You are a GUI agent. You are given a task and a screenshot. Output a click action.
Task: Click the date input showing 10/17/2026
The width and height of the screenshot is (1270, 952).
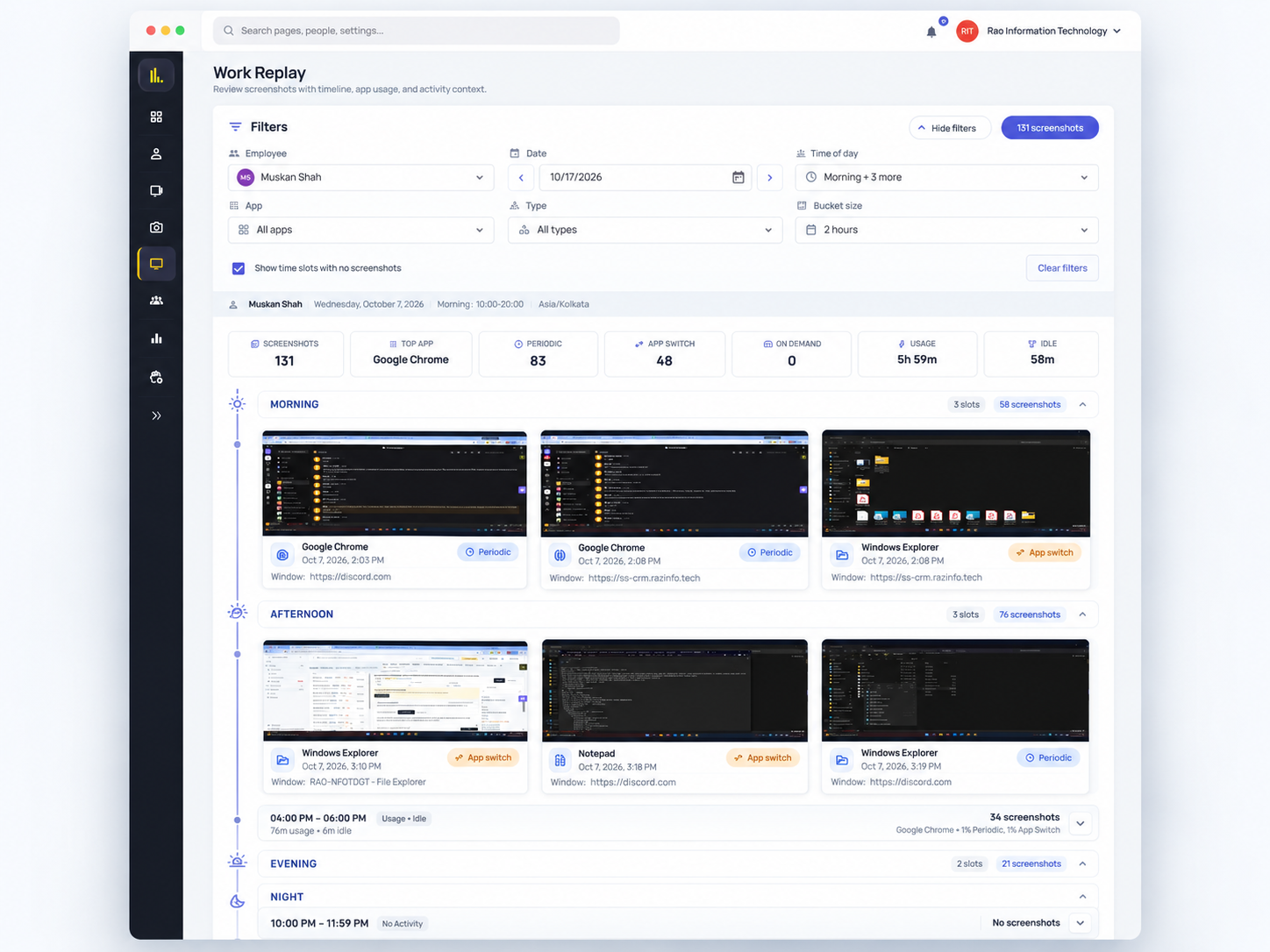[x=645, y=177]
